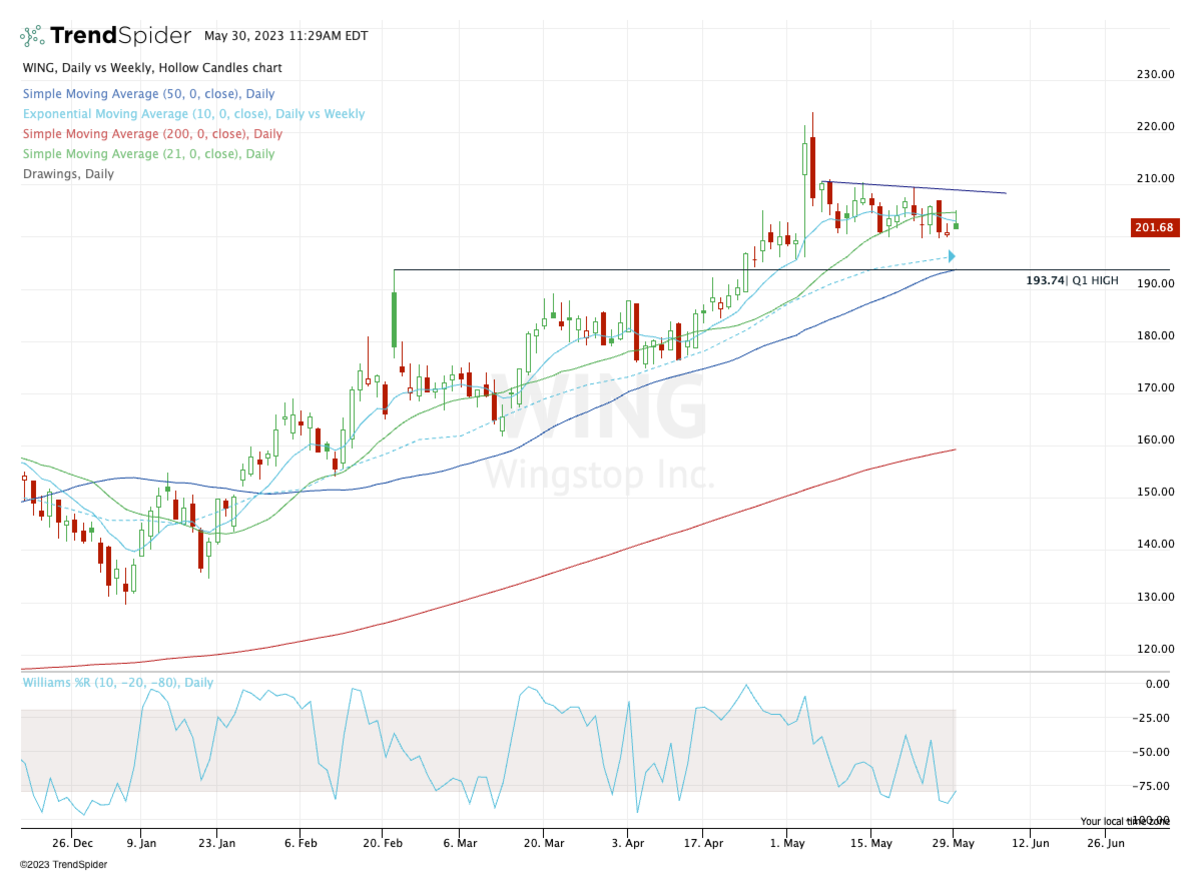Click the 20. Mar date axis label
The width and height of the screenshot is (1200, 874).
pyautogui.click(x=542, y=842)
